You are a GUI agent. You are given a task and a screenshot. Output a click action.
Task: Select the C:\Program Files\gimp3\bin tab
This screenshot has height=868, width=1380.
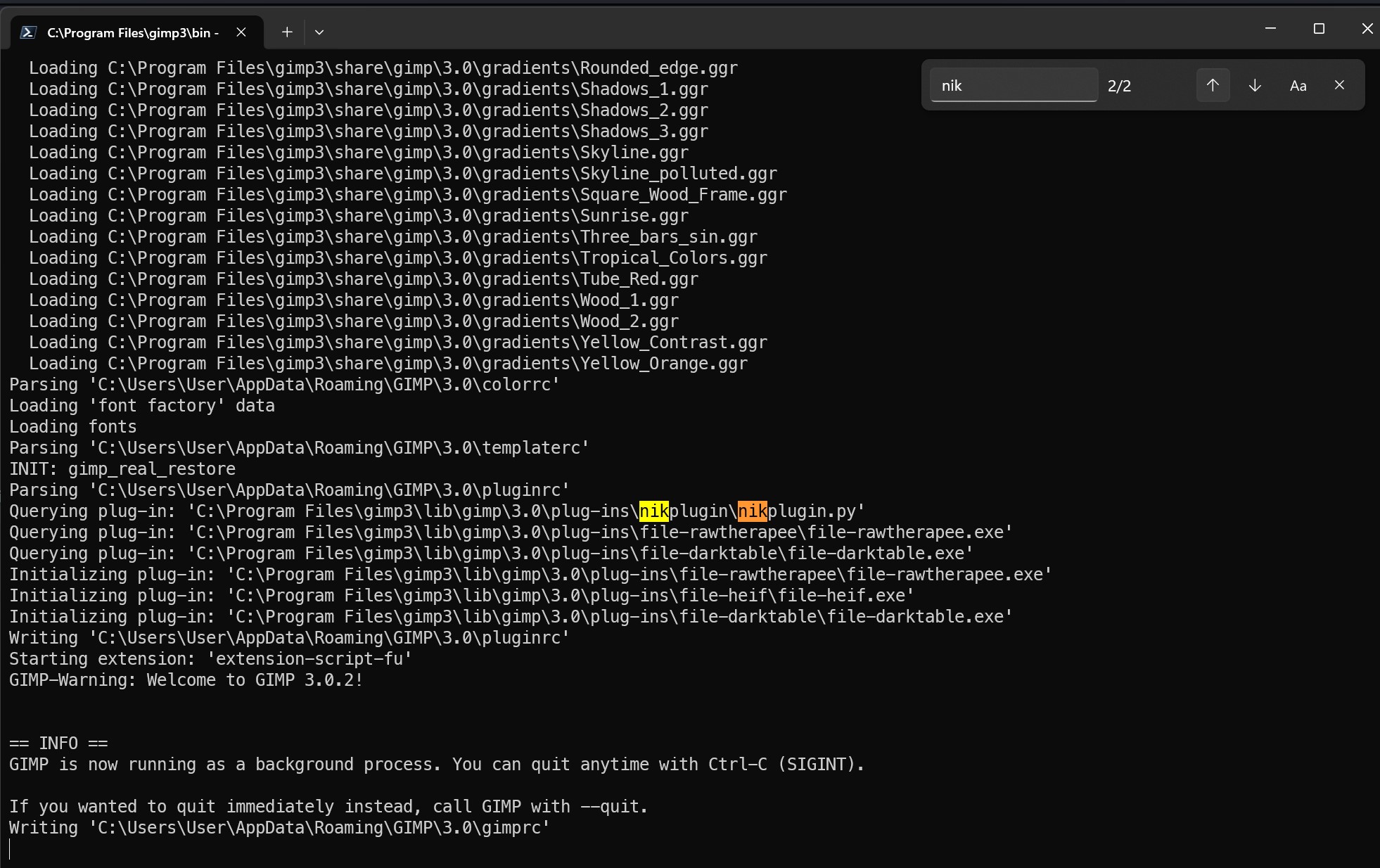click(x=134, y=32)
